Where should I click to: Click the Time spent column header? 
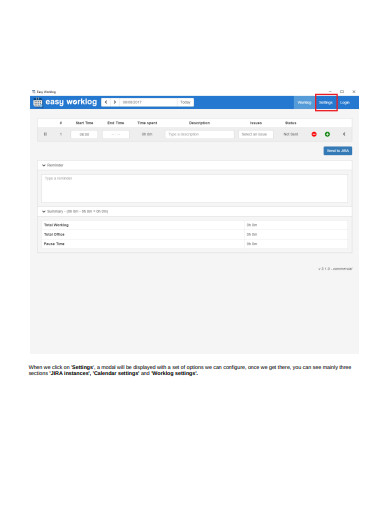tap(147, 123)
